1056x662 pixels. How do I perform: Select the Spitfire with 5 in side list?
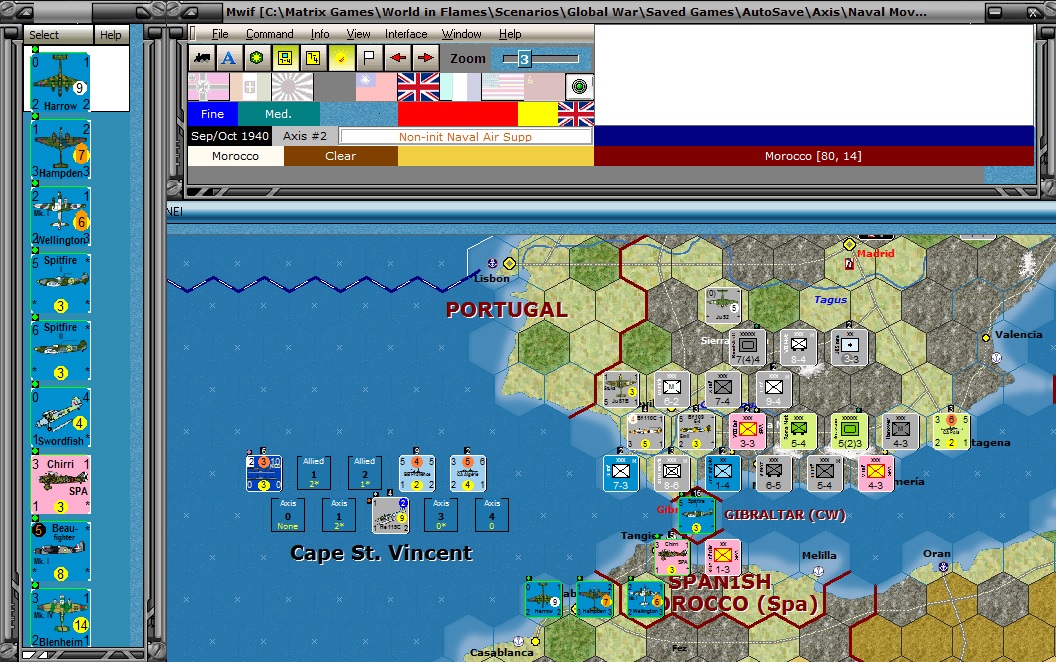coord(61,284)
